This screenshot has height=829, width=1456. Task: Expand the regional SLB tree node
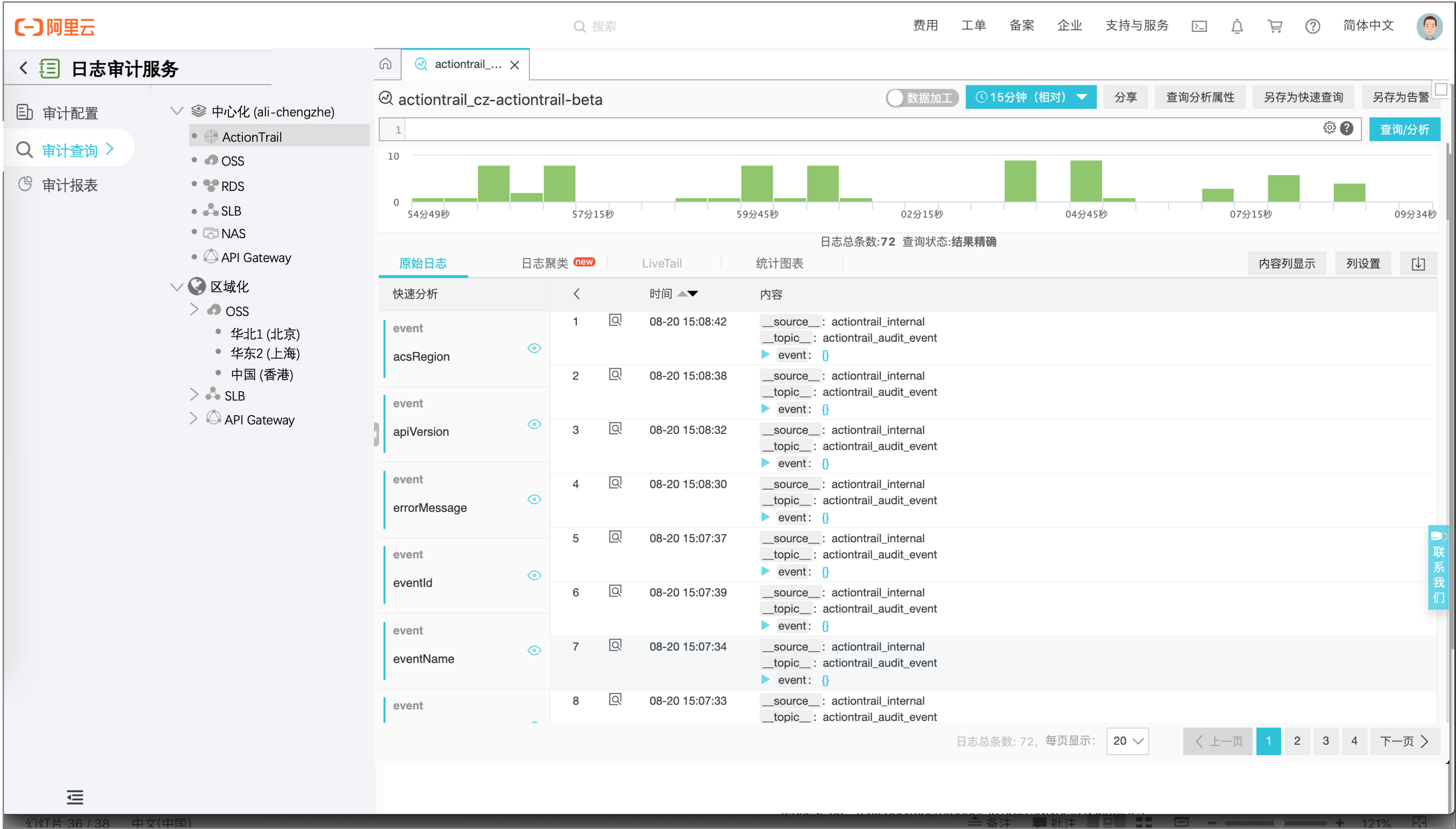pos(194,395)
